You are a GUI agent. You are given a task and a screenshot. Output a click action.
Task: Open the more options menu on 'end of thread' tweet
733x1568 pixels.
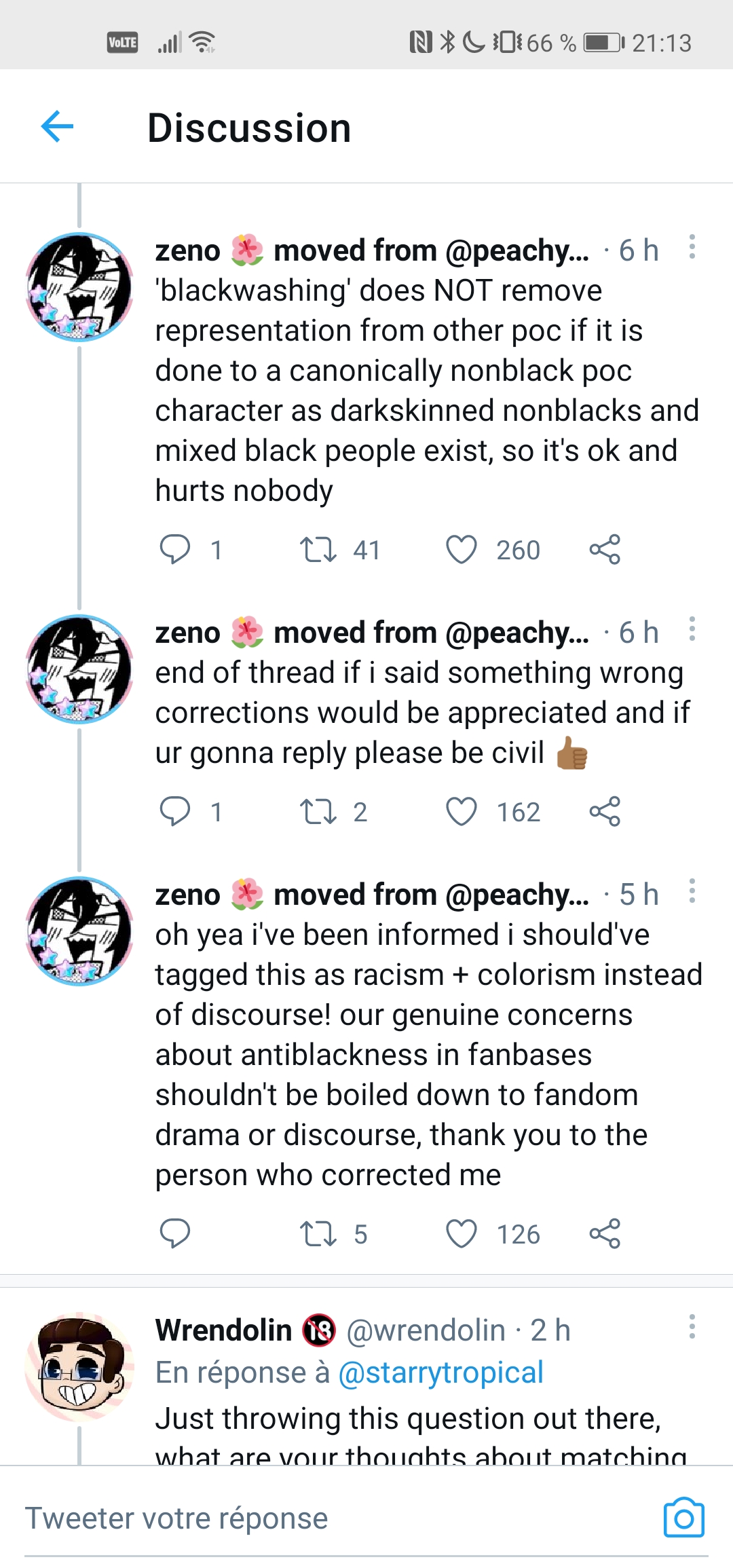point(692,629)
